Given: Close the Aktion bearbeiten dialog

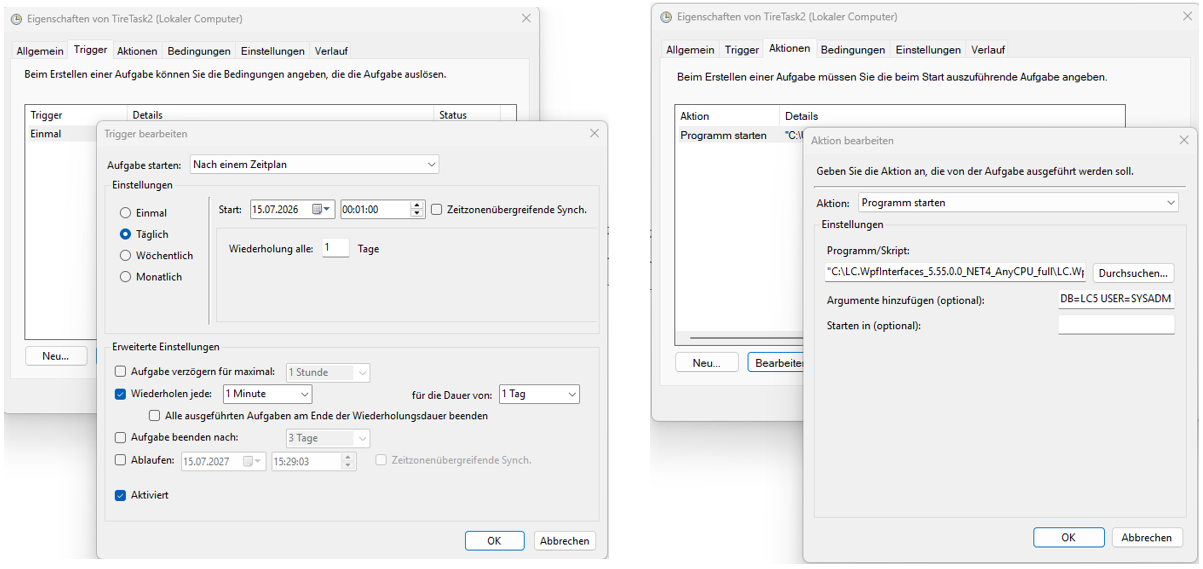Looking at the screenshot, I should tap(1184, 140).
